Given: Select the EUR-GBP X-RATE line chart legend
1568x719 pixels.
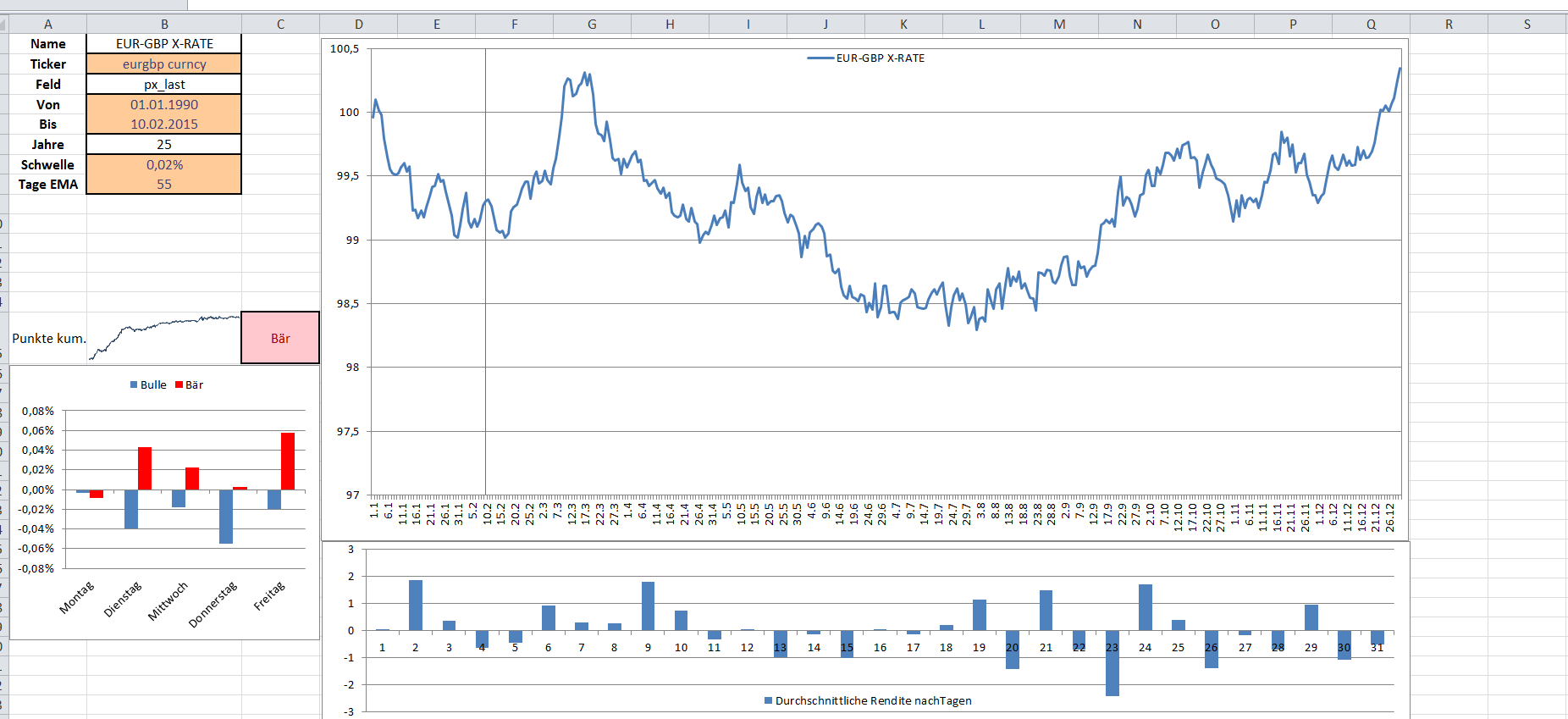Looking at the screenshot, I should point(866,58).
